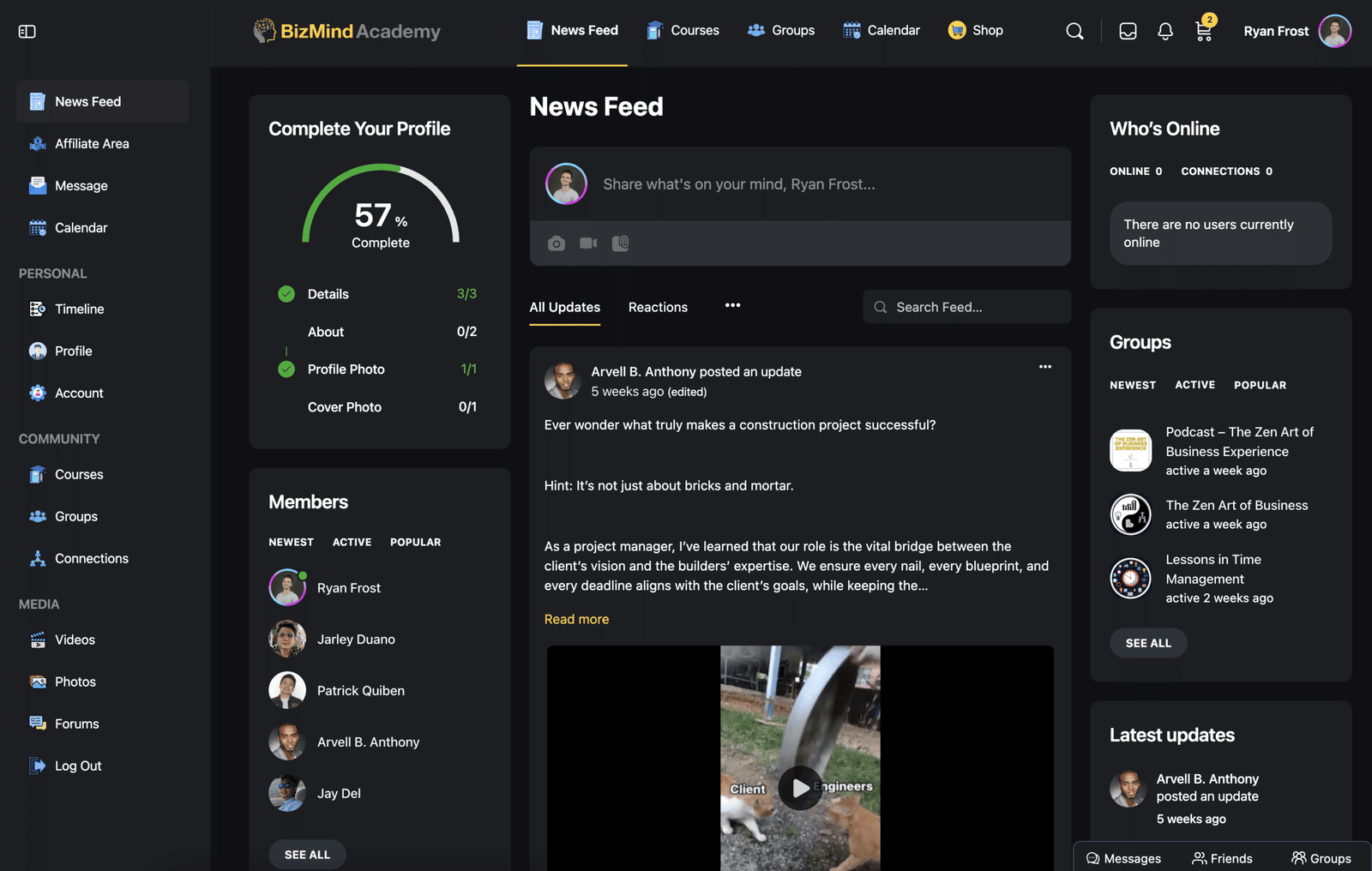Viewport: 1372px width, 871px height.
Task: Show the Popular members tab
Action: click(x=415, y=542)
